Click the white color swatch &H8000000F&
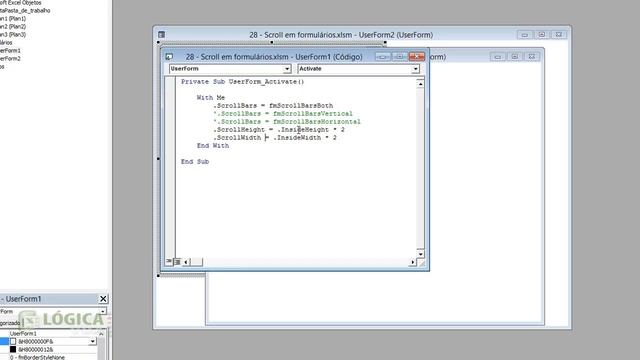640x360 pixels. 13,341
